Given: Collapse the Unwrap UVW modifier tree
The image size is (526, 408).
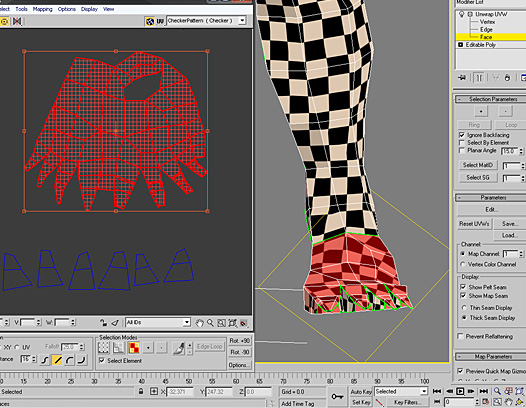Looking at the screenshot, I should pyautogui.click(x=470, y=14).
